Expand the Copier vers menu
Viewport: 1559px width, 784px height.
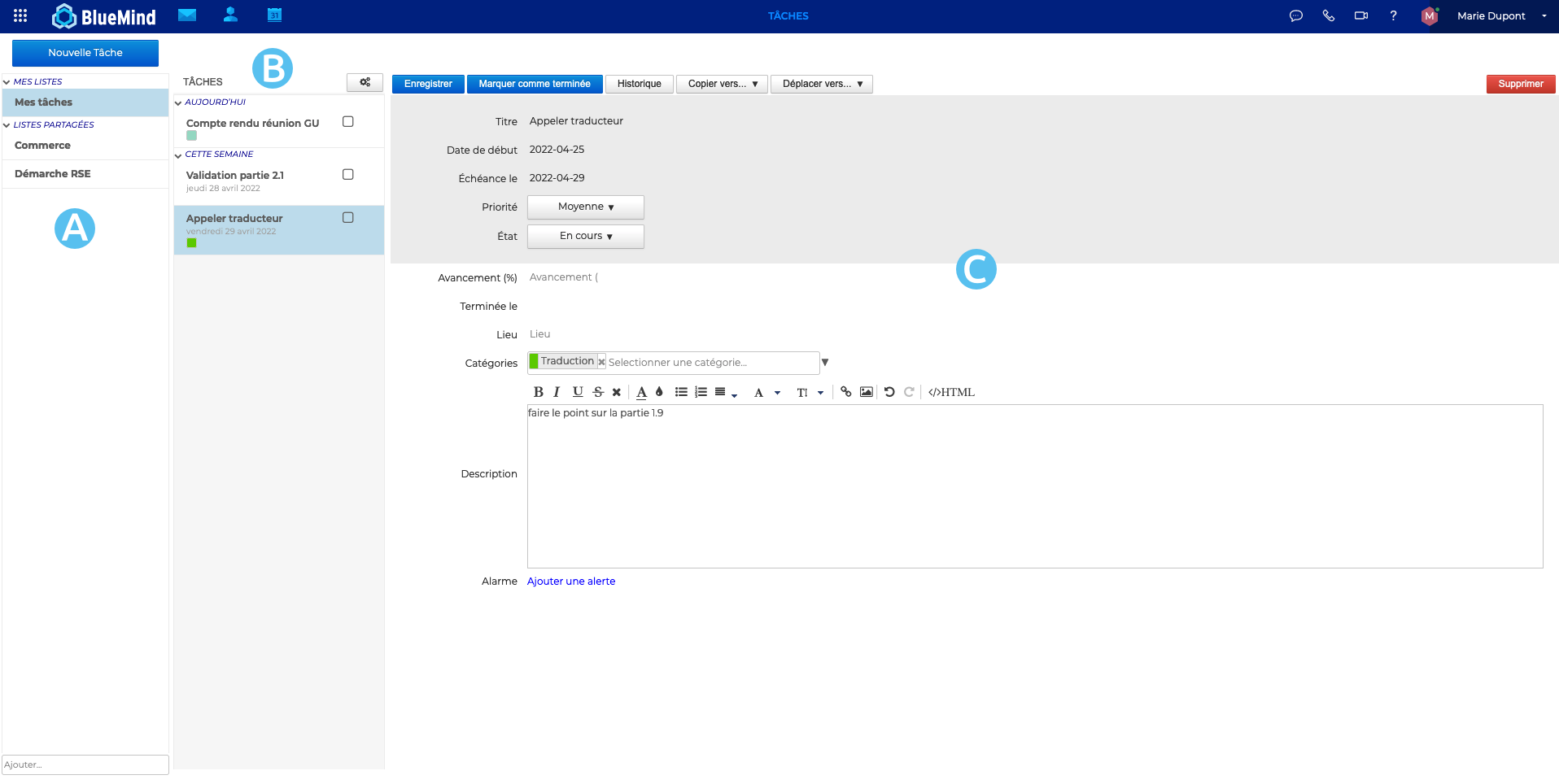722,84
